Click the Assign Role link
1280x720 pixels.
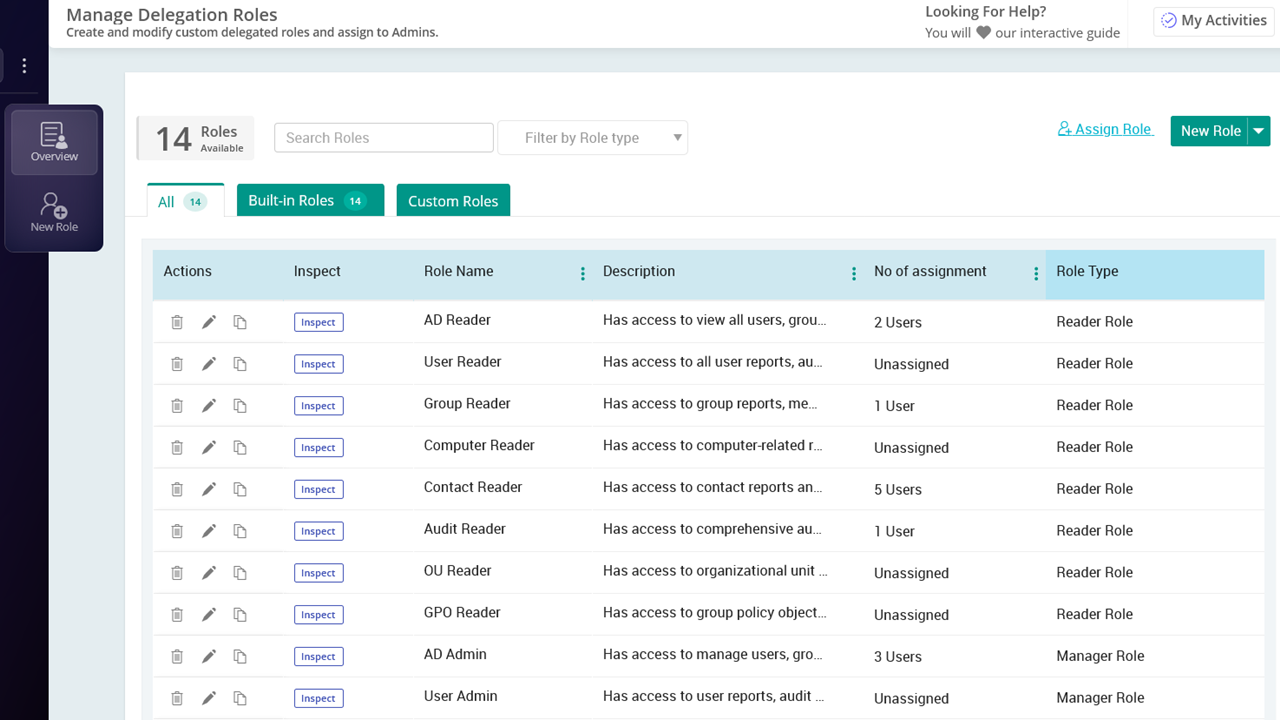point(1105,129)
